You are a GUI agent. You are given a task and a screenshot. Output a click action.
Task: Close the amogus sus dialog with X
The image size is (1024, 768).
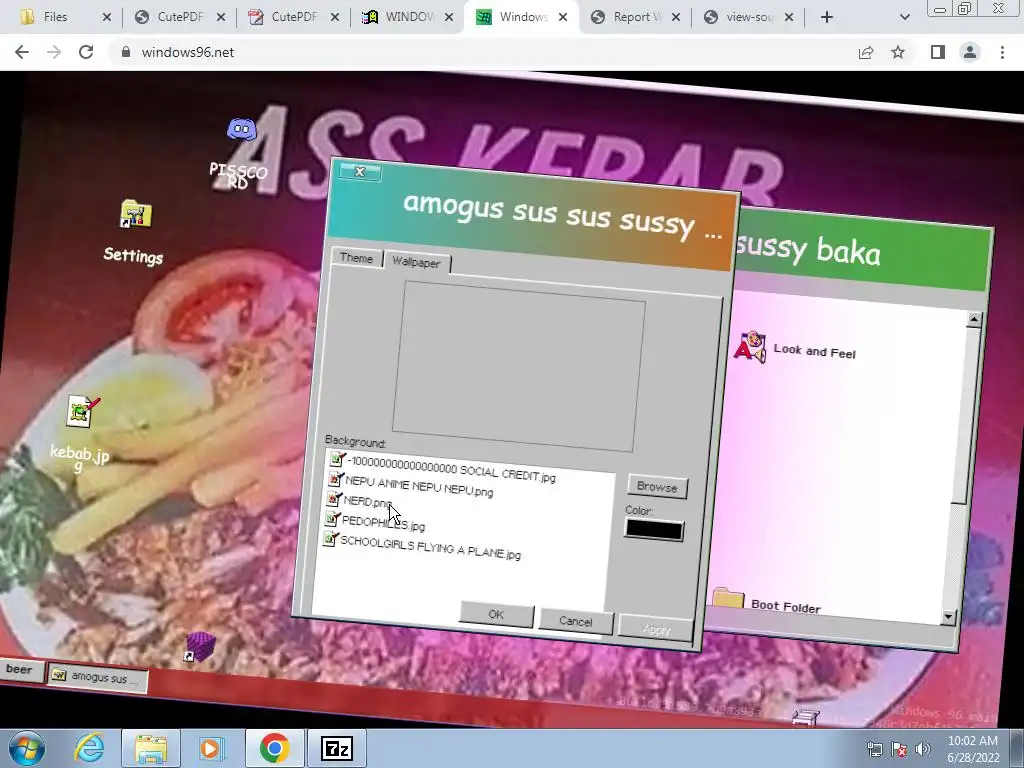[360, 172]
